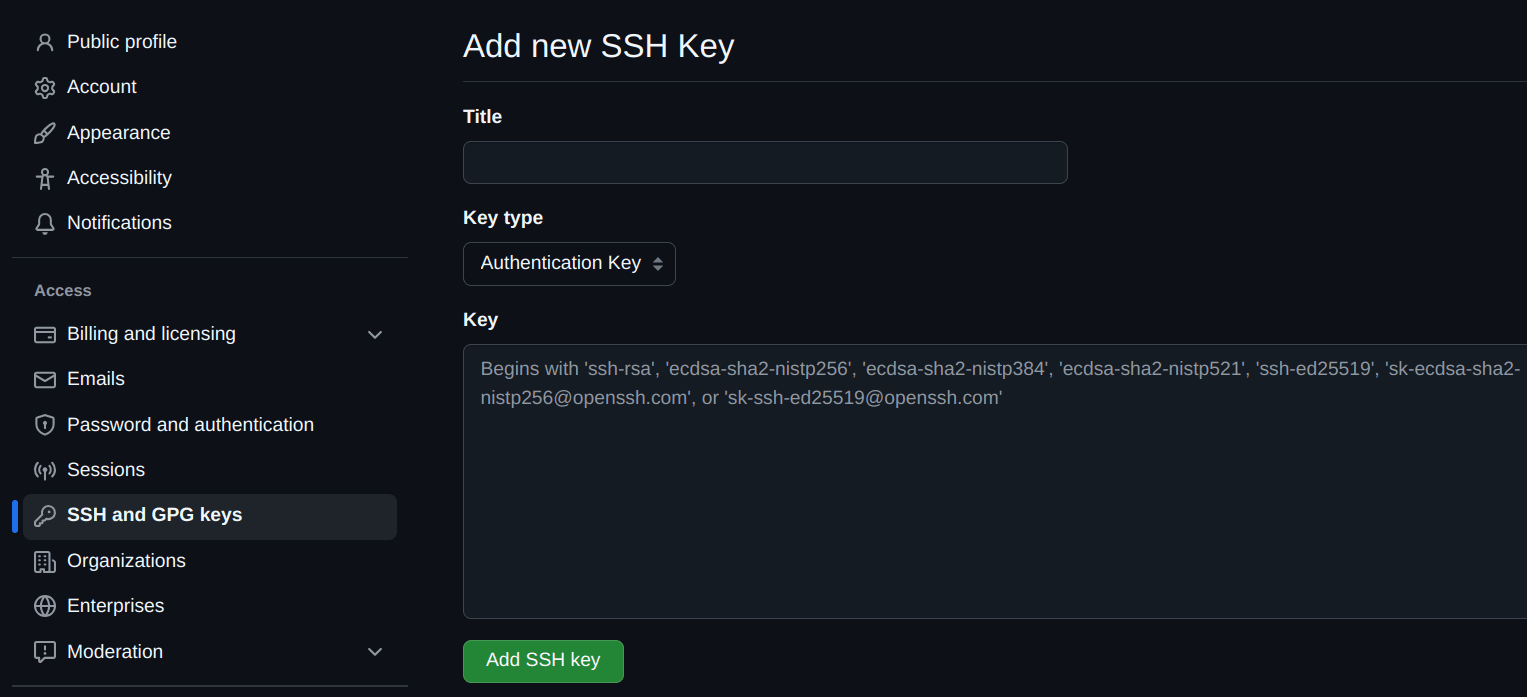
Task: Click the Organizations building icon
Action: pyautogui.click(x=44, y=561)
